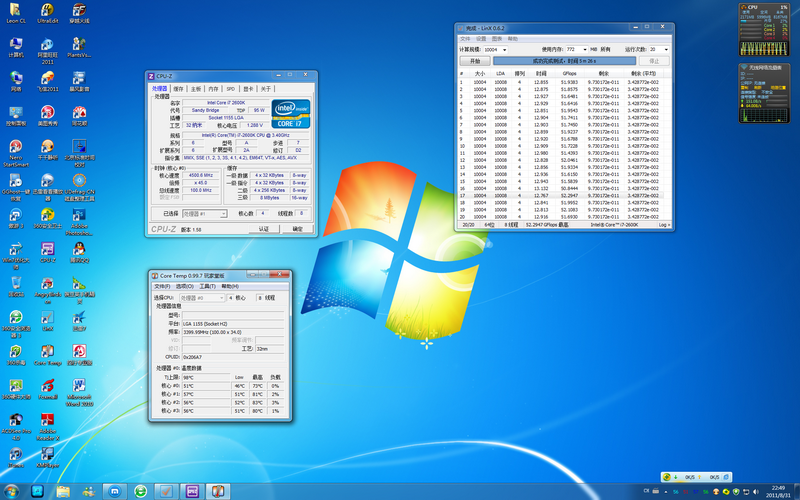Launch ACDSee Pro desktop shortcut
800x500 pixels.
coord(16,427)
